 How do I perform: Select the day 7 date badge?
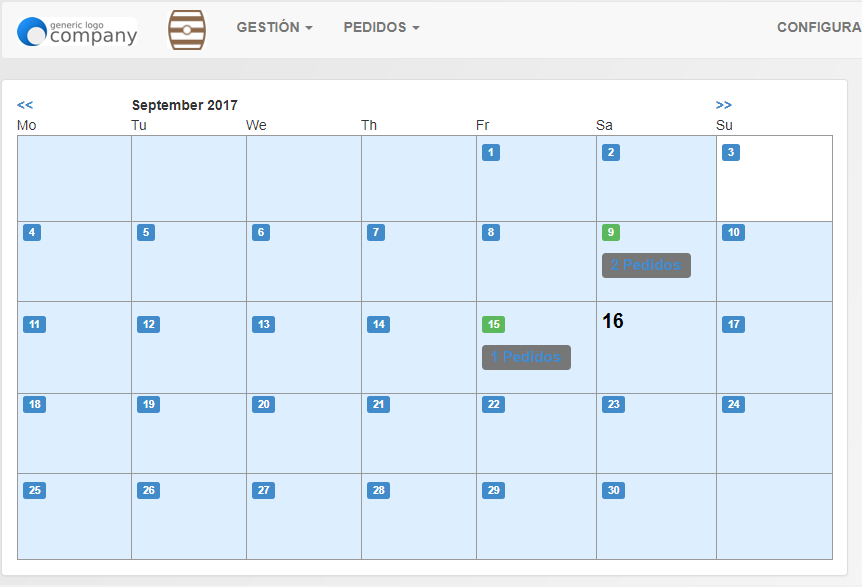click(x=376, y=232)
